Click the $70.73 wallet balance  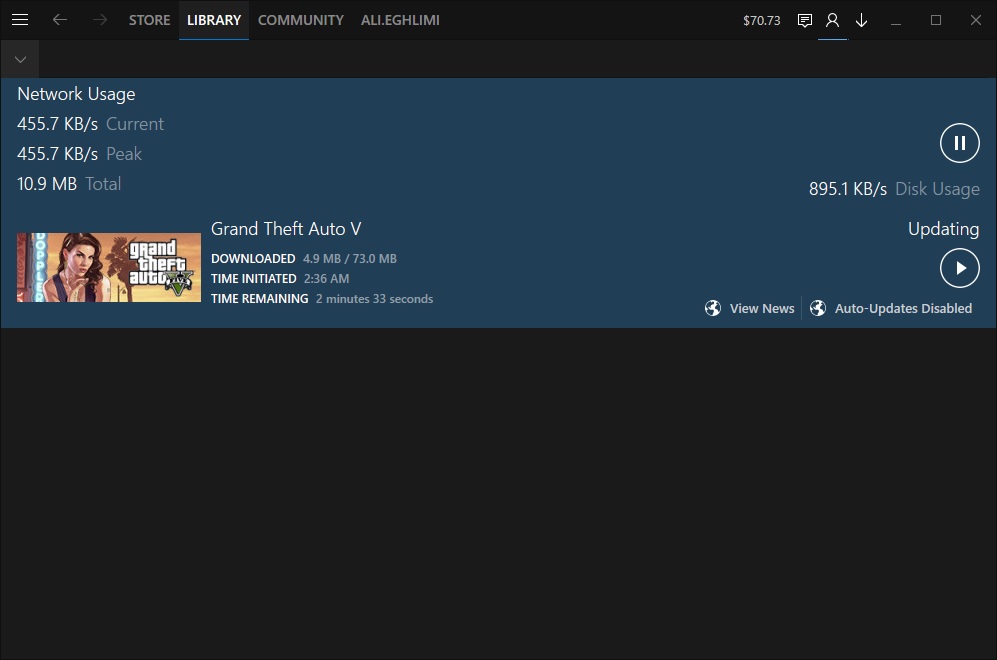(761, 20)
